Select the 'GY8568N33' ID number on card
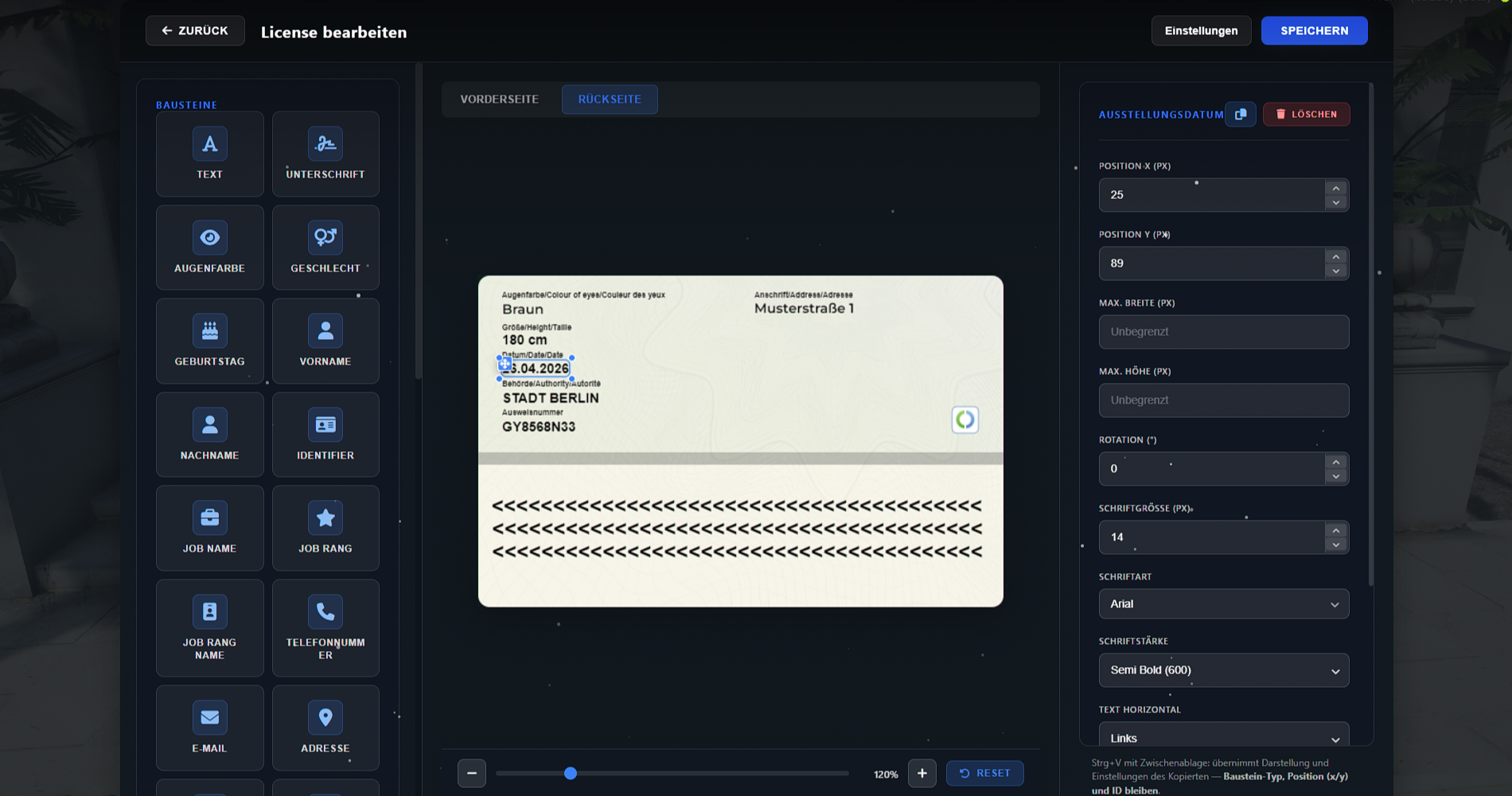 pyautogui.click(x=539, y=427)
